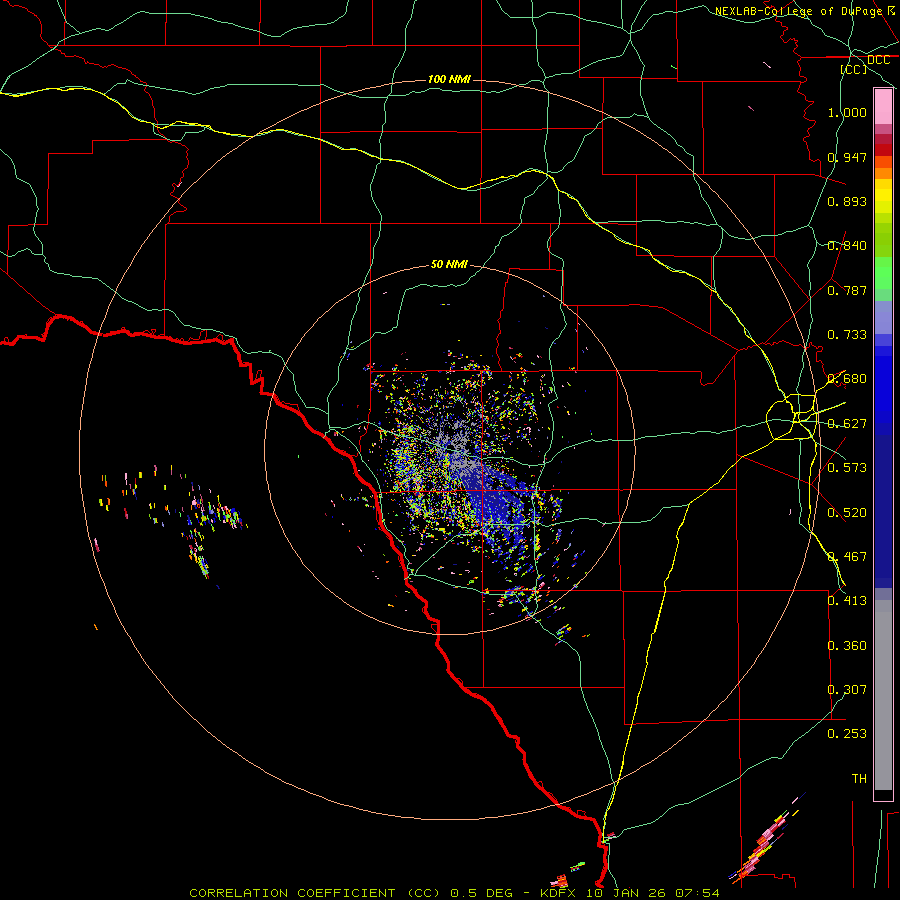Click the 0.307 legend value
Image resolution: width=900 pixels, height=900 pixels.
pos(847,690)
